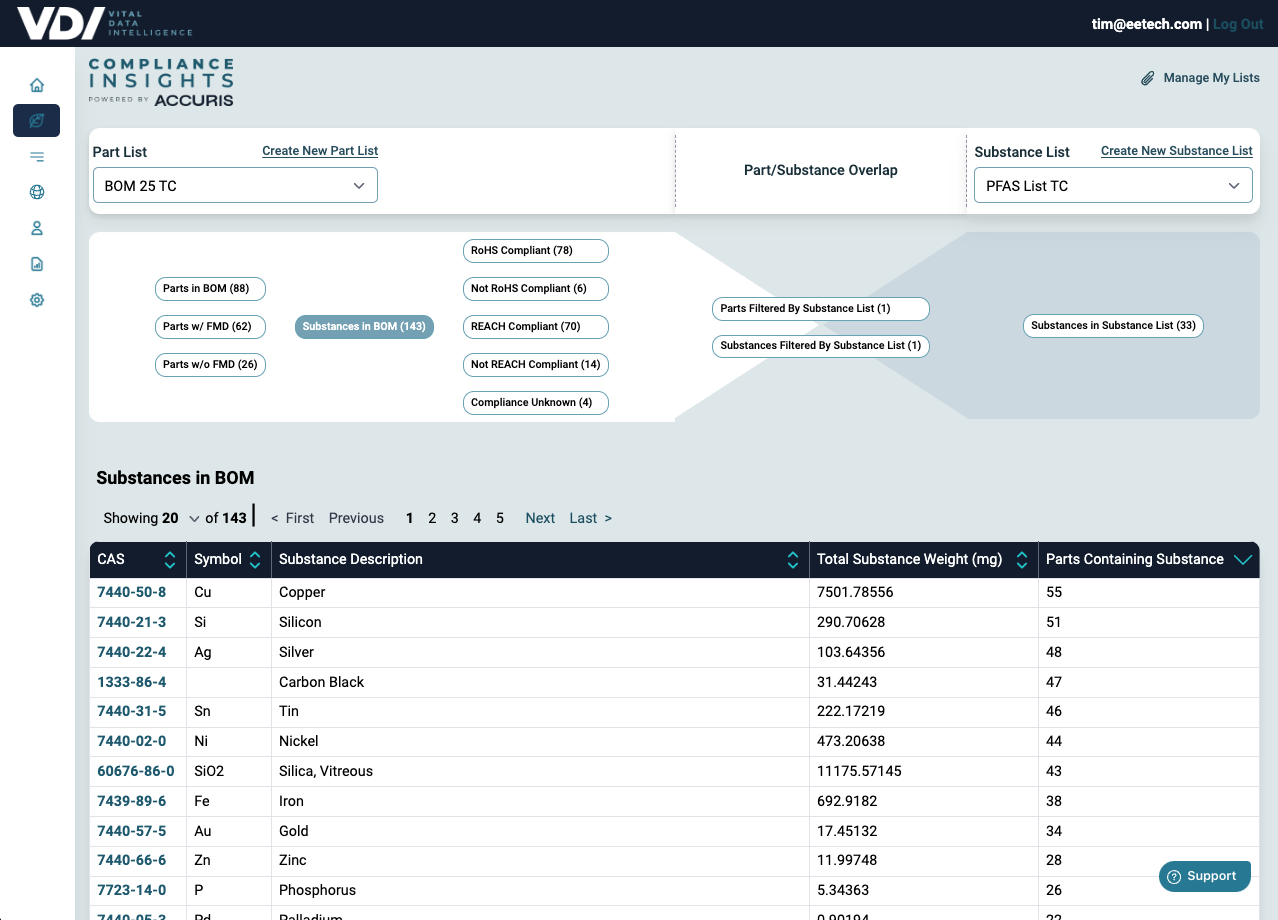Image resolution: width=1278 pixels, height=920 pixels.
Task: Click the weight value 11175.57145
Action: [x=859, y=771]
